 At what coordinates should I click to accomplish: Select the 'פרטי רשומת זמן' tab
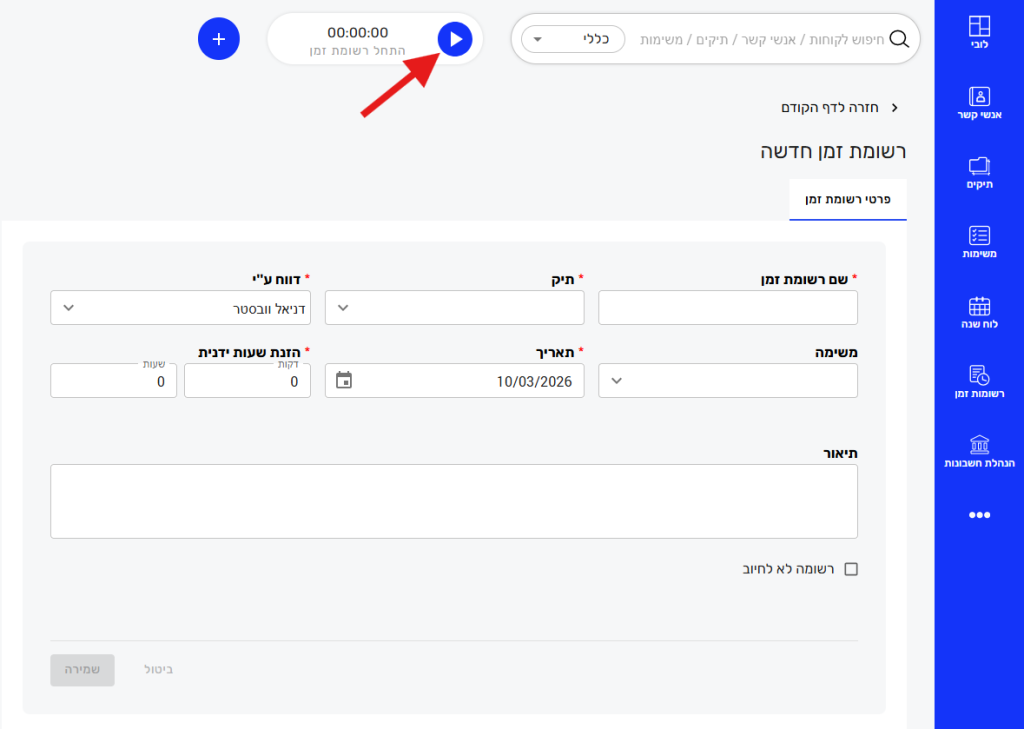[x=848, y=200]
